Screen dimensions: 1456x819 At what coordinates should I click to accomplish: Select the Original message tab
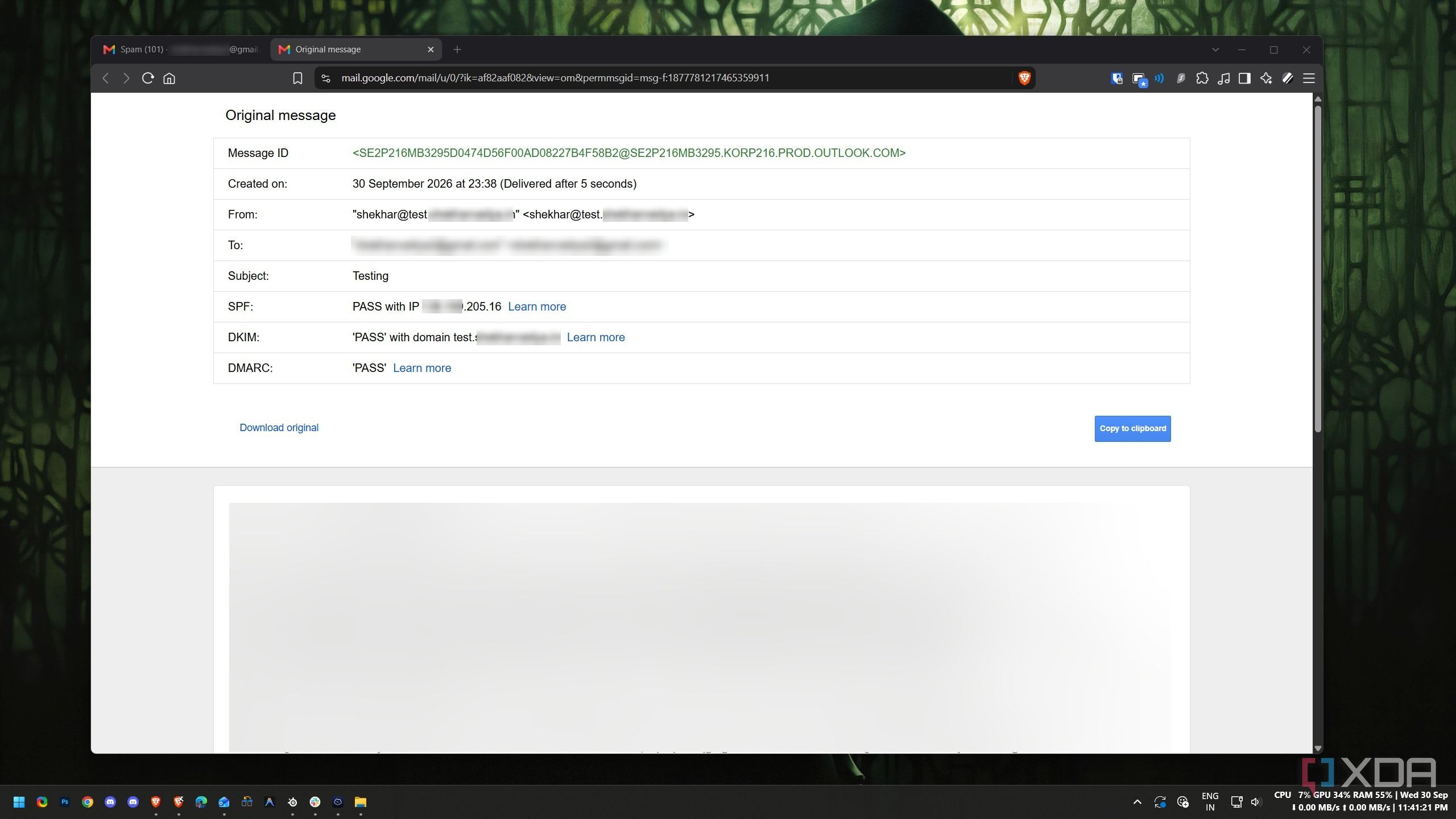[x=356, y=49]
